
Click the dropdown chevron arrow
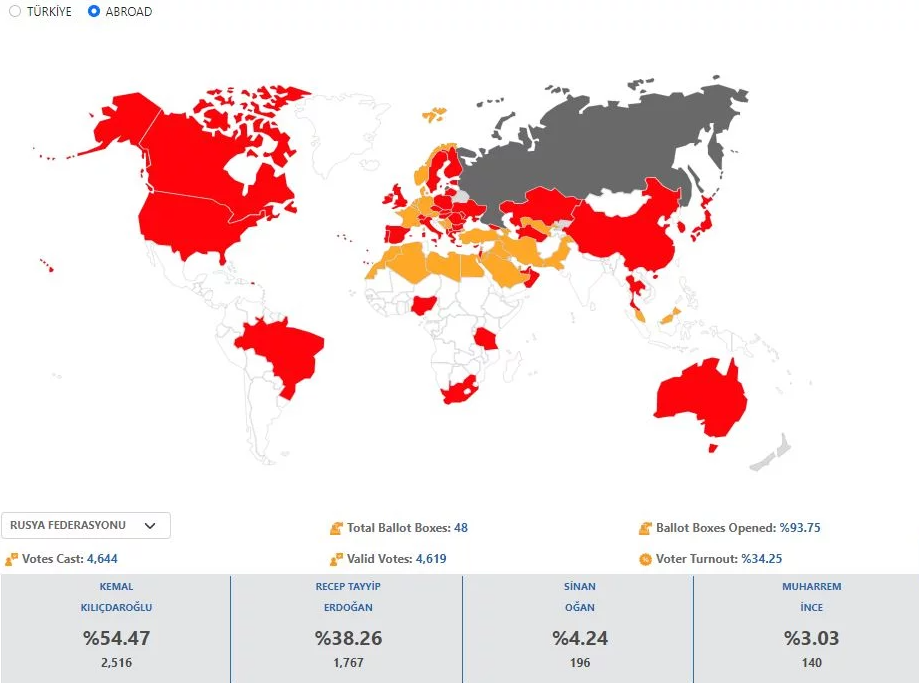150,525
